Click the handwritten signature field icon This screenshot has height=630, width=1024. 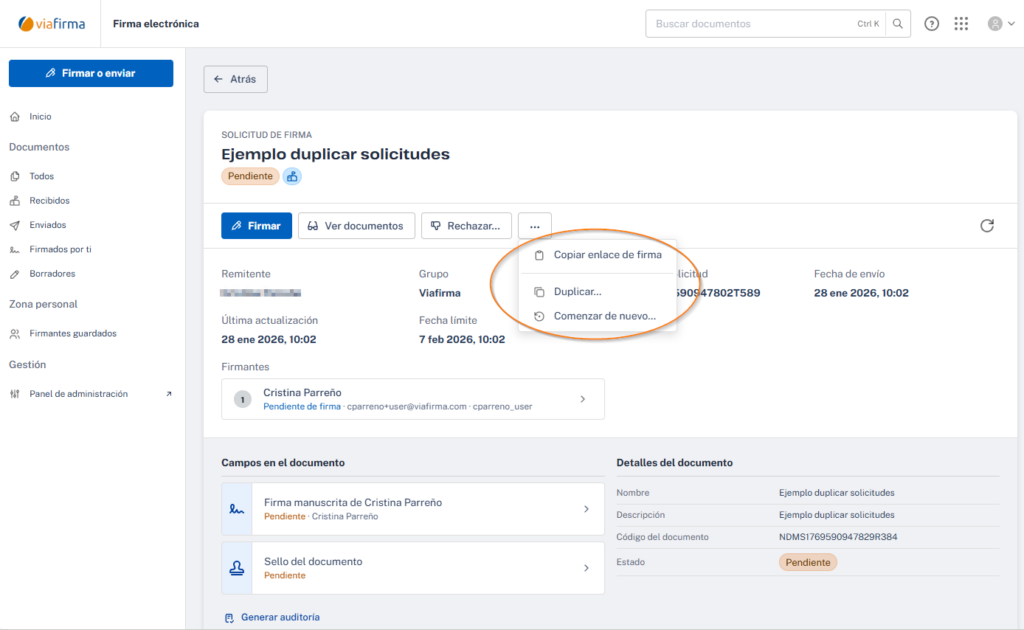[237, 509]
